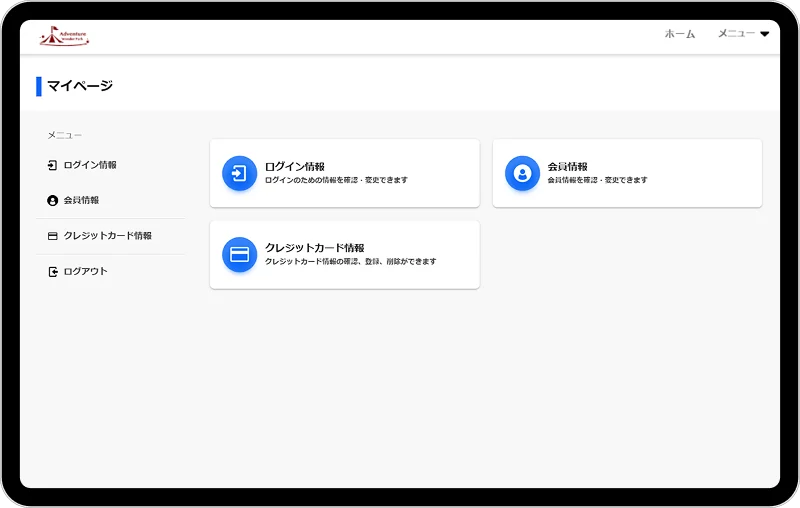This screenshot has width=800, height=508.
Task: Open the ログイン情報 card title
Action: tap(294, 166)
